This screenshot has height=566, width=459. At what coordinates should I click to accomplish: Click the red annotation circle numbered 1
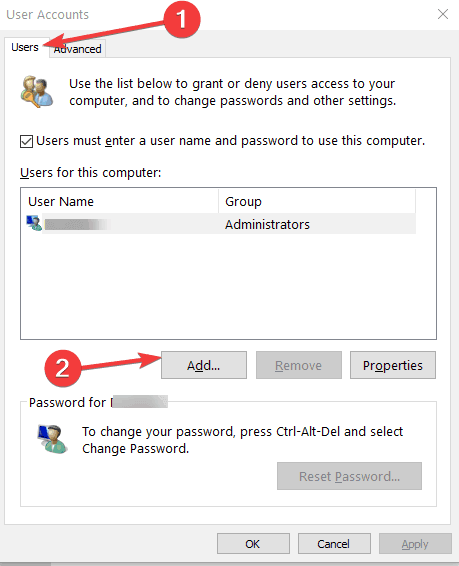(x=182, y=19)
